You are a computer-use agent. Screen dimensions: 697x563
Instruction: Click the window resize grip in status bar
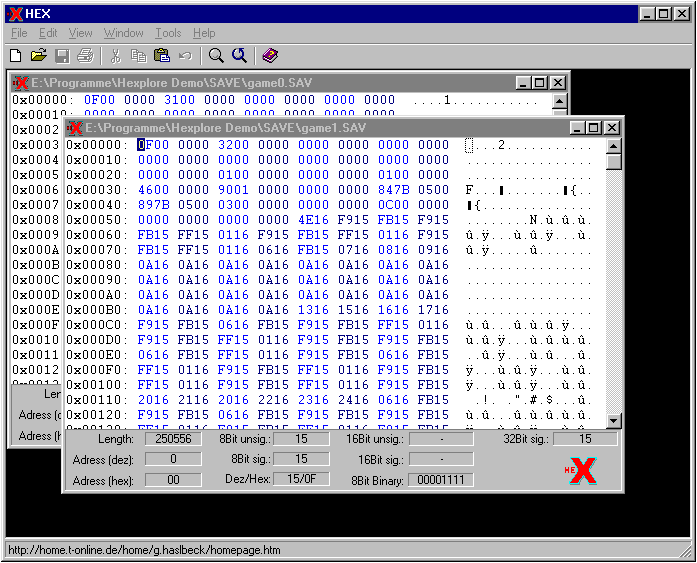tap(685, 551)
